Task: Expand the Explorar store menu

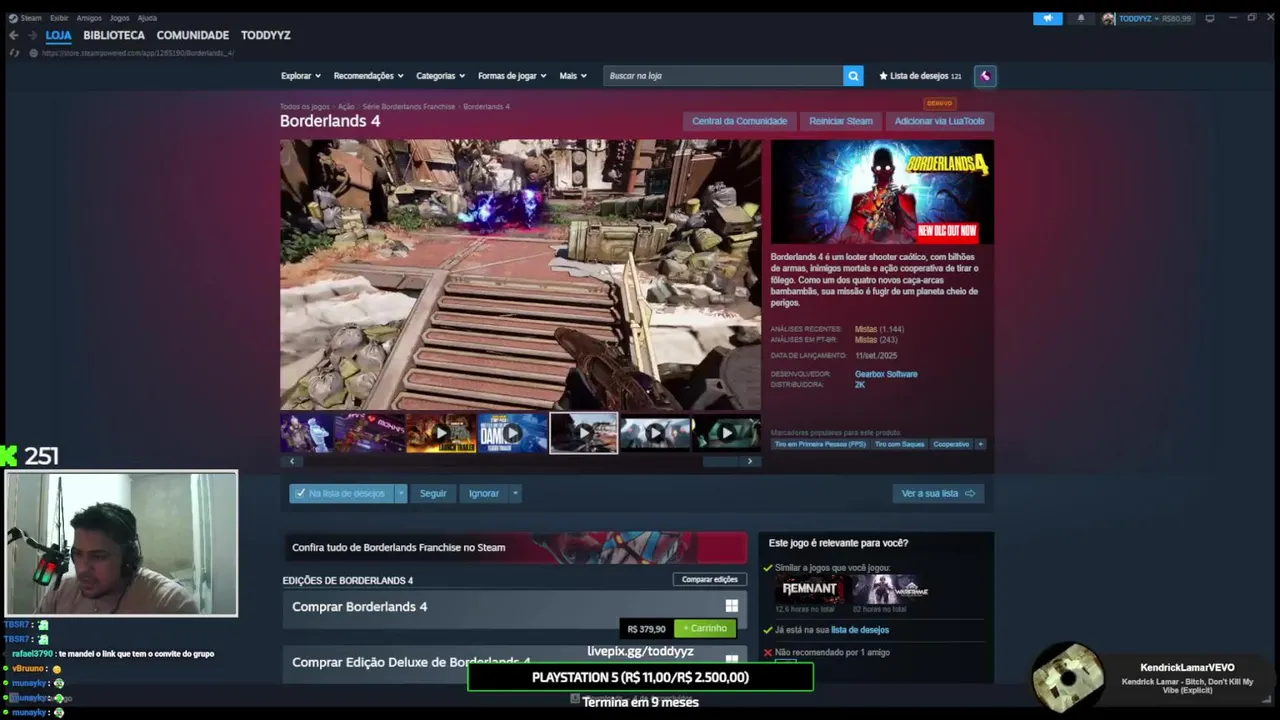Action: pyautogui.click(x=301, y=76)
